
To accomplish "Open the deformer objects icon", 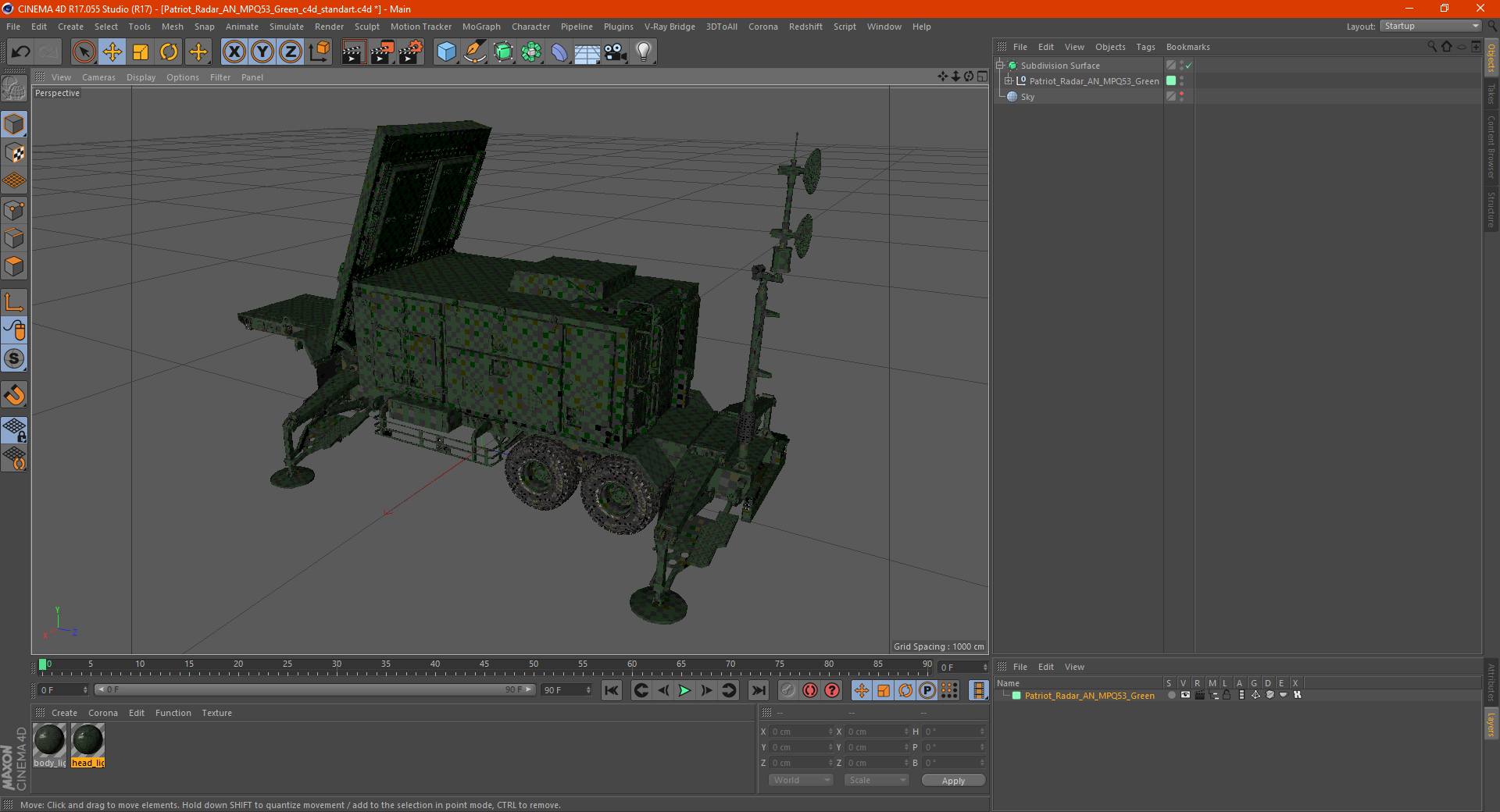I will pyautogui.click(x=559, y=52).
